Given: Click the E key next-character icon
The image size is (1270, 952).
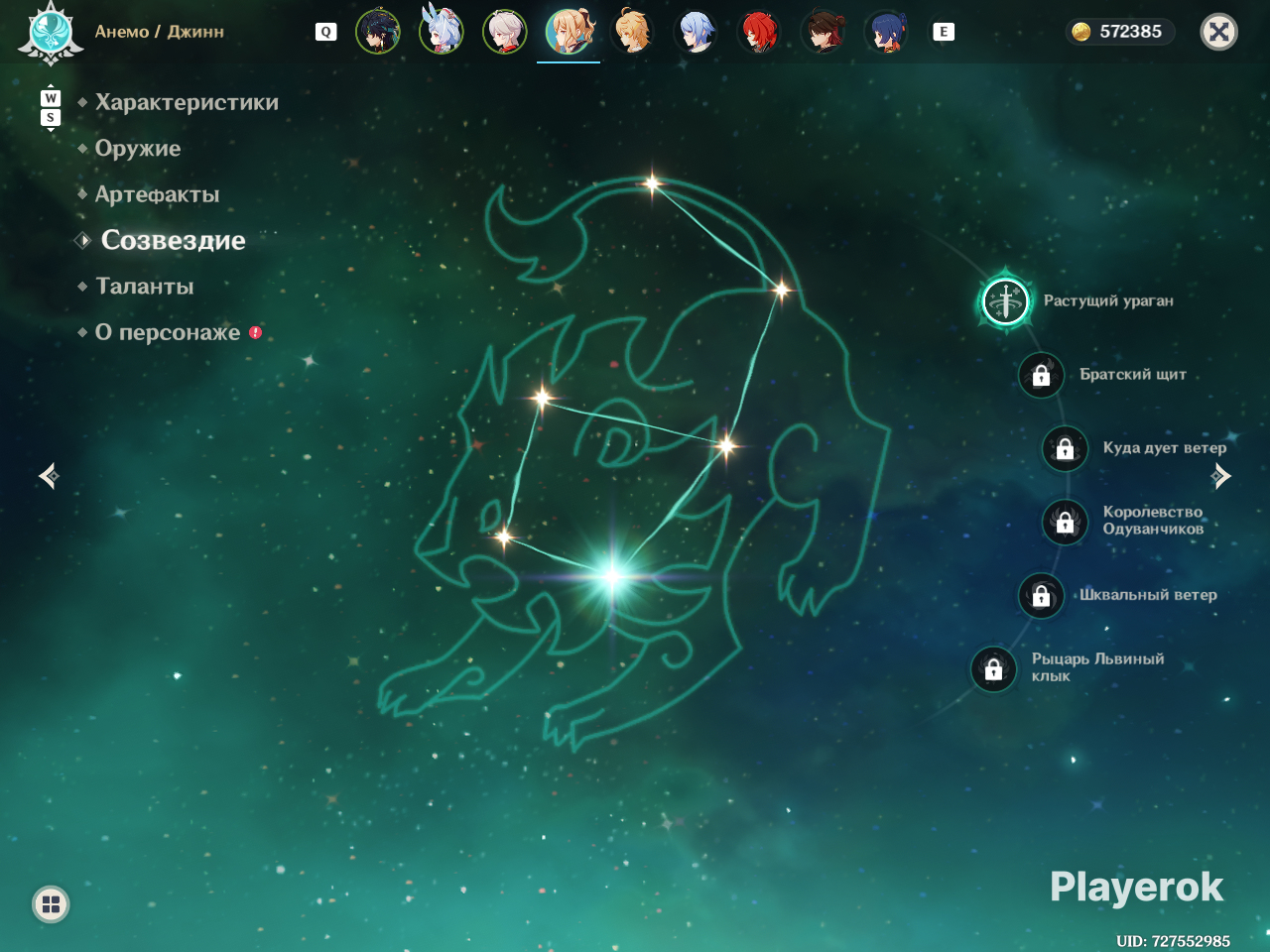Looking at the screenshot, I should pyautogui.click(x=944, y=32).
